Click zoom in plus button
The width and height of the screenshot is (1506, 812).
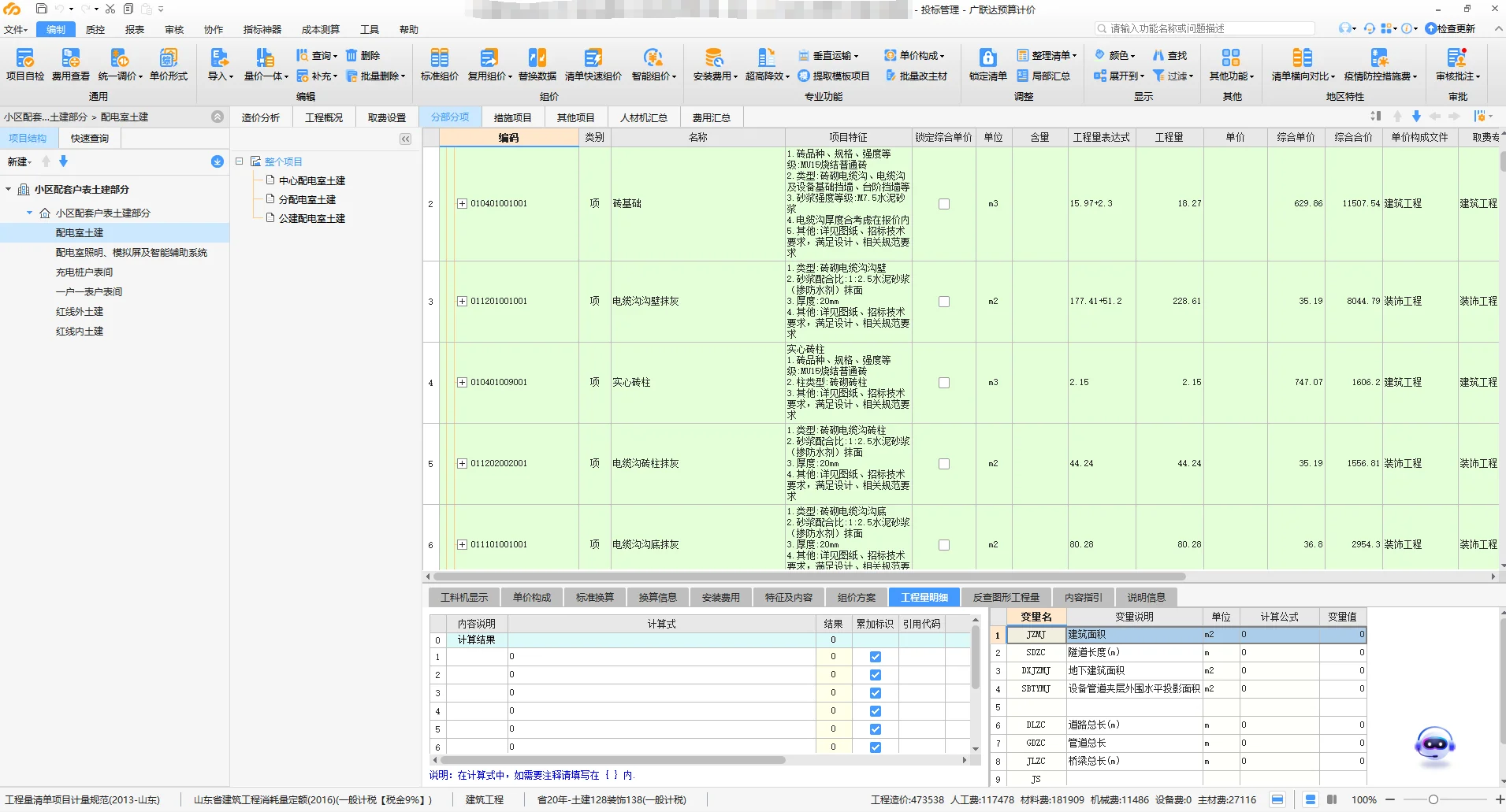point(1500,800)
